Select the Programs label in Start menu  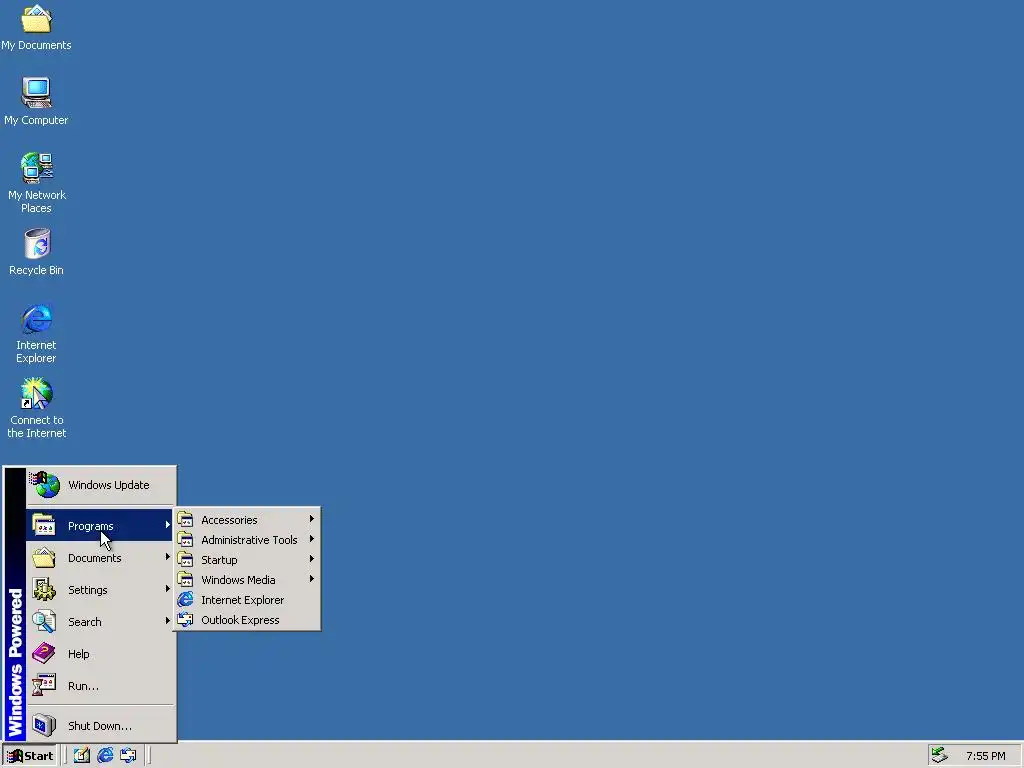[x=91, y=526]
